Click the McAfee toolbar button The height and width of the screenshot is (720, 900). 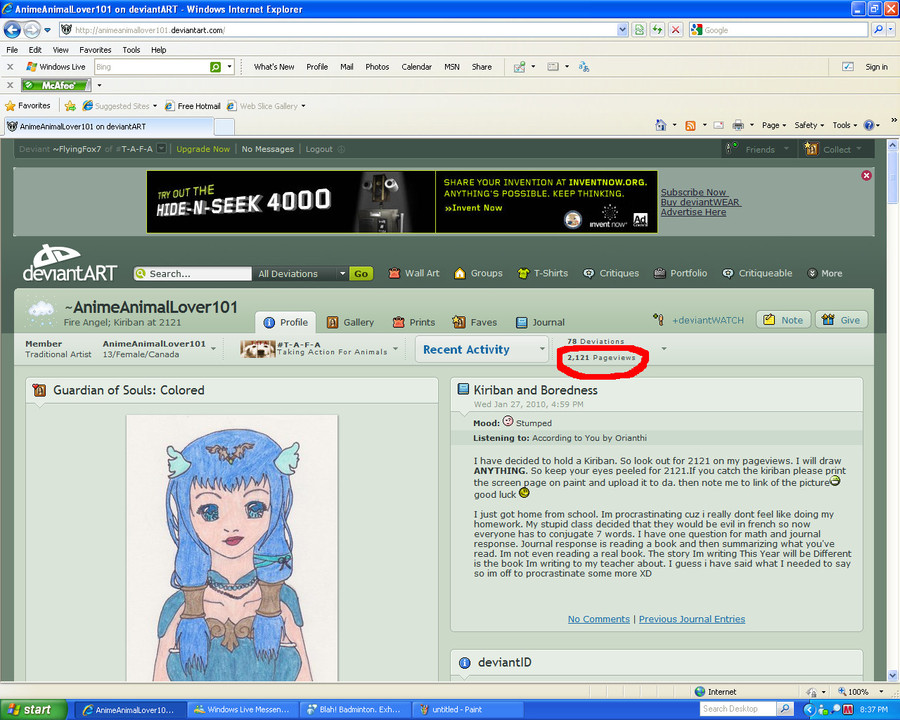[56, 86]
